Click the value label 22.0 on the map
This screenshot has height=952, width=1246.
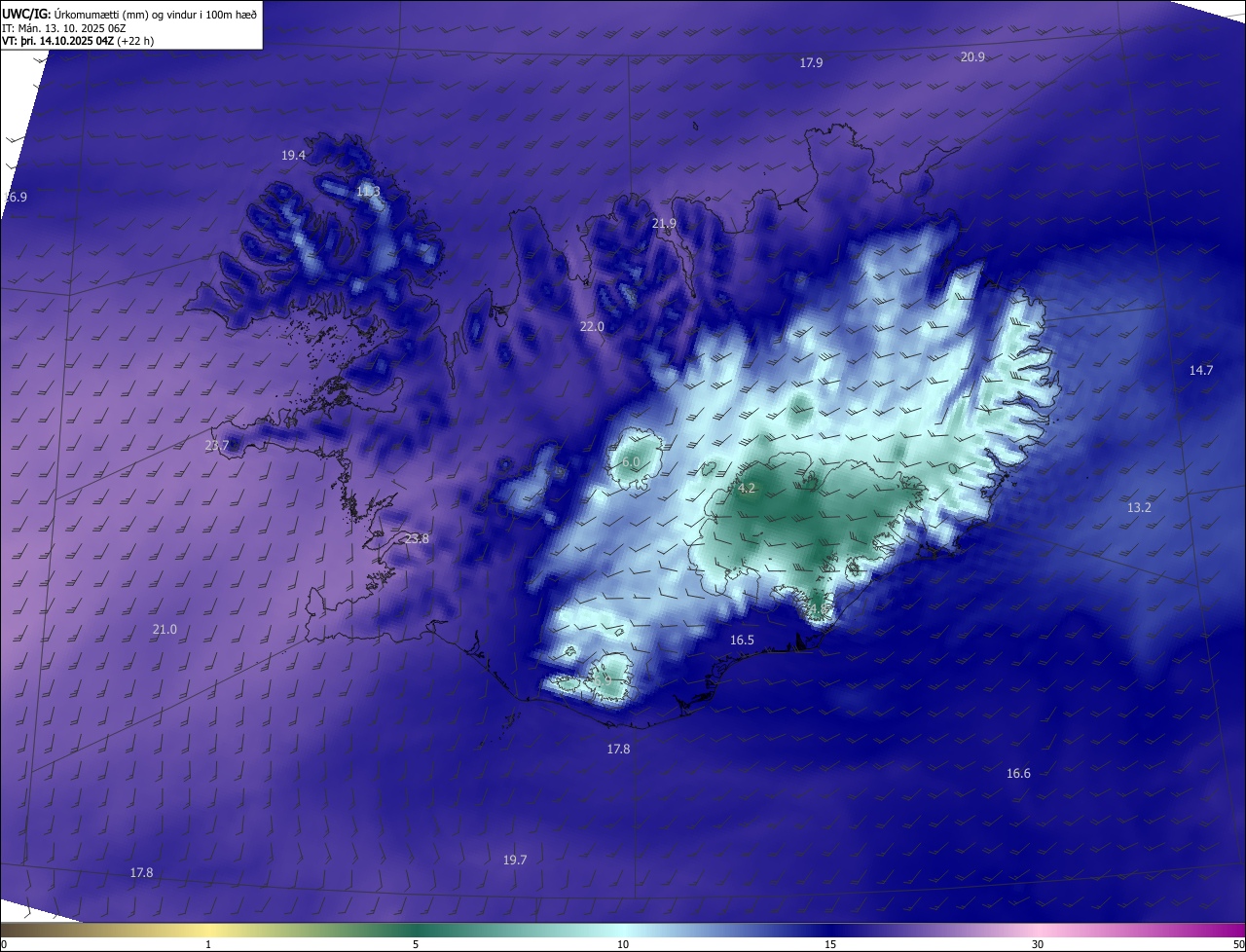pyautogui.click(x=592, y=327)
